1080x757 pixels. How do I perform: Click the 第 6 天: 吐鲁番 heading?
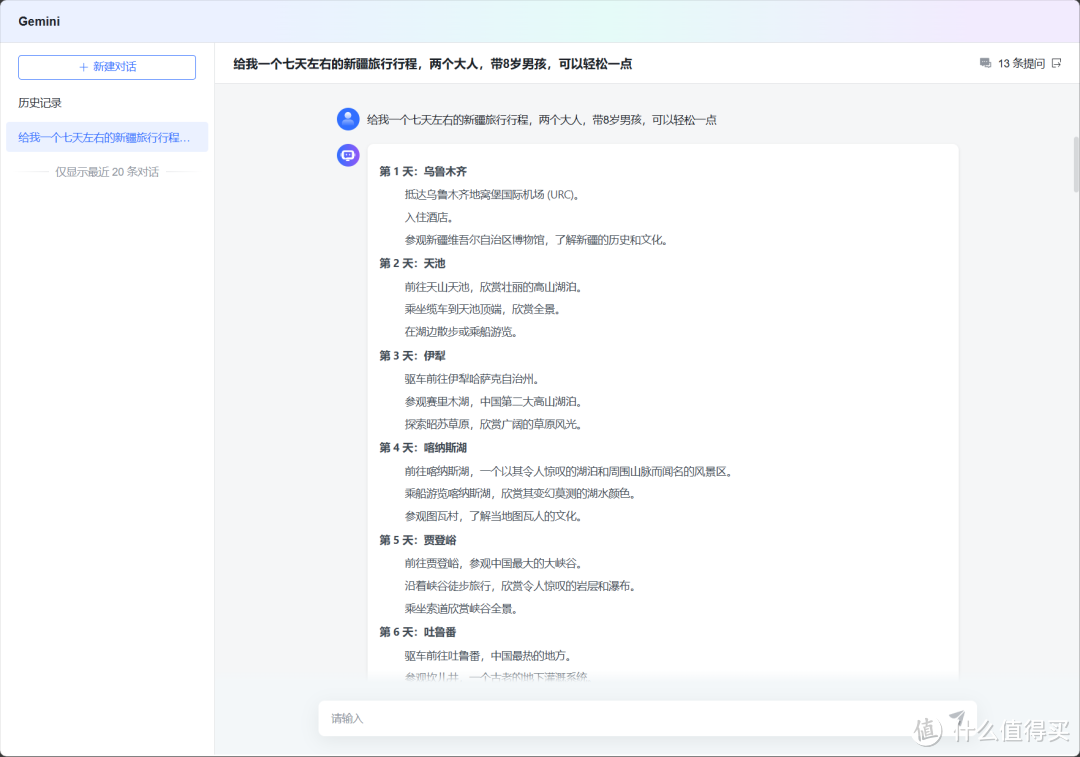[418, 631]
